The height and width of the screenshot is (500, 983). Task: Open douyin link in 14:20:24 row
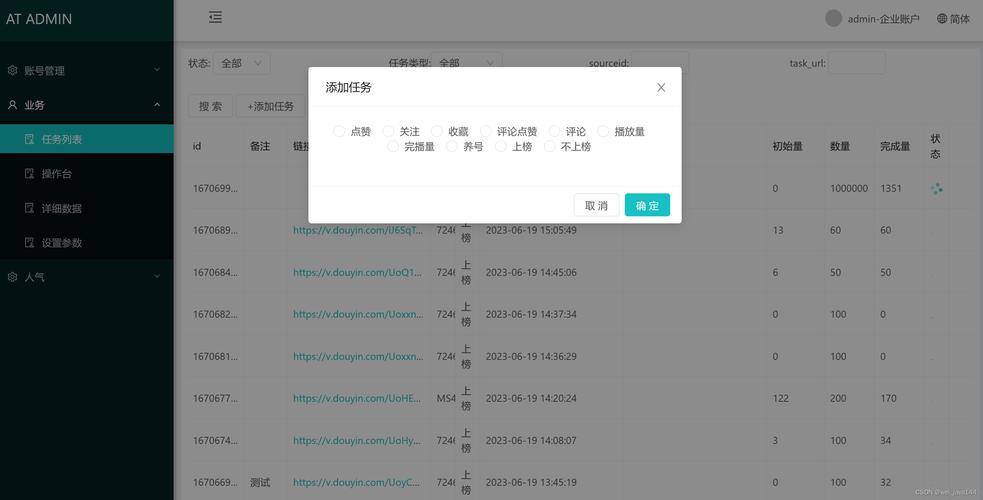358,398
